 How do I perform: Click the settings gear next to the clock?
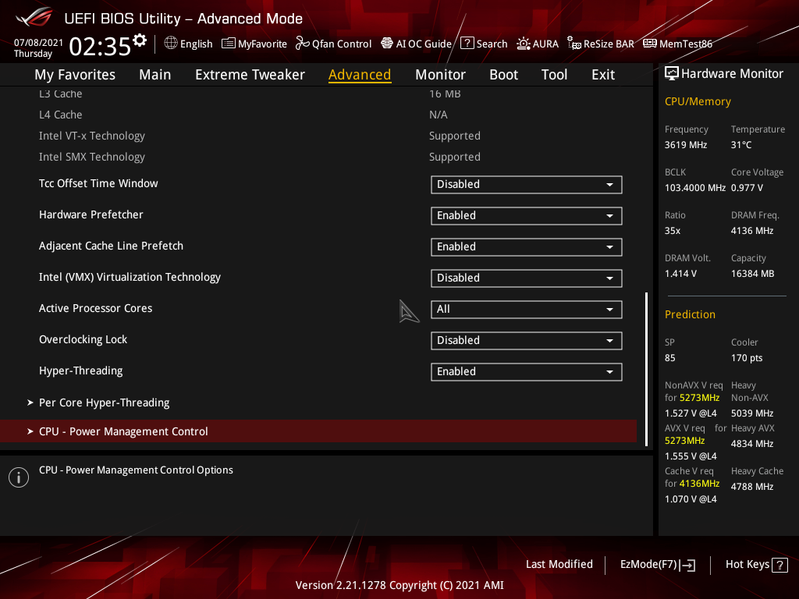pos(140,40)
